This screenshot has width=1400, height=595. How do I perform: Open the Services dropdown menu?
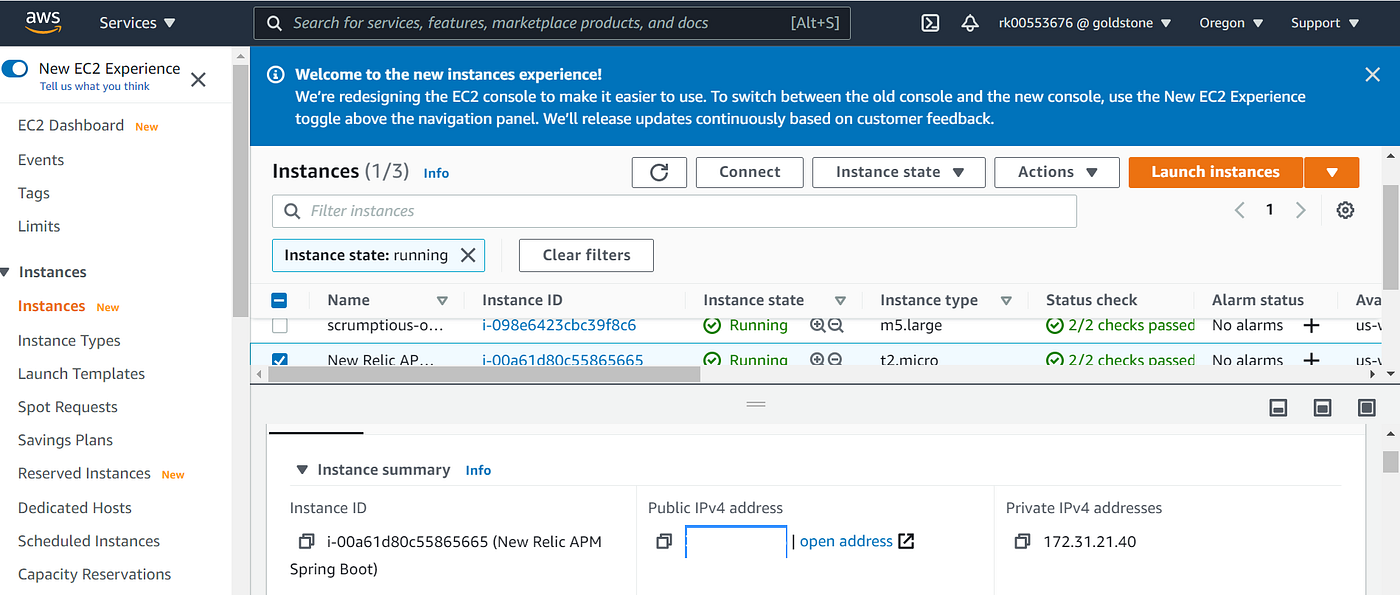(137, 23)
